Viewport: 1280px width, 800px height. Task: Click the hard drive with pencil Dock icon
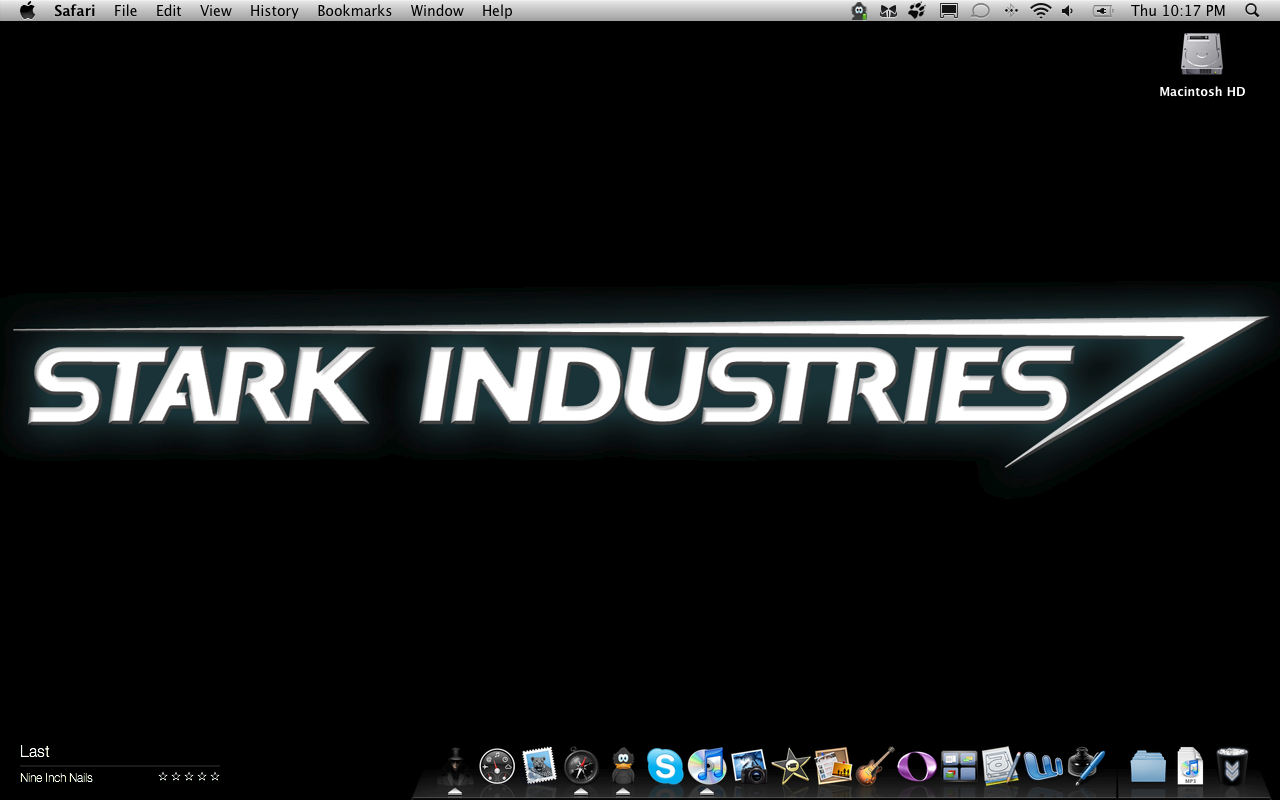point(1001,766)
